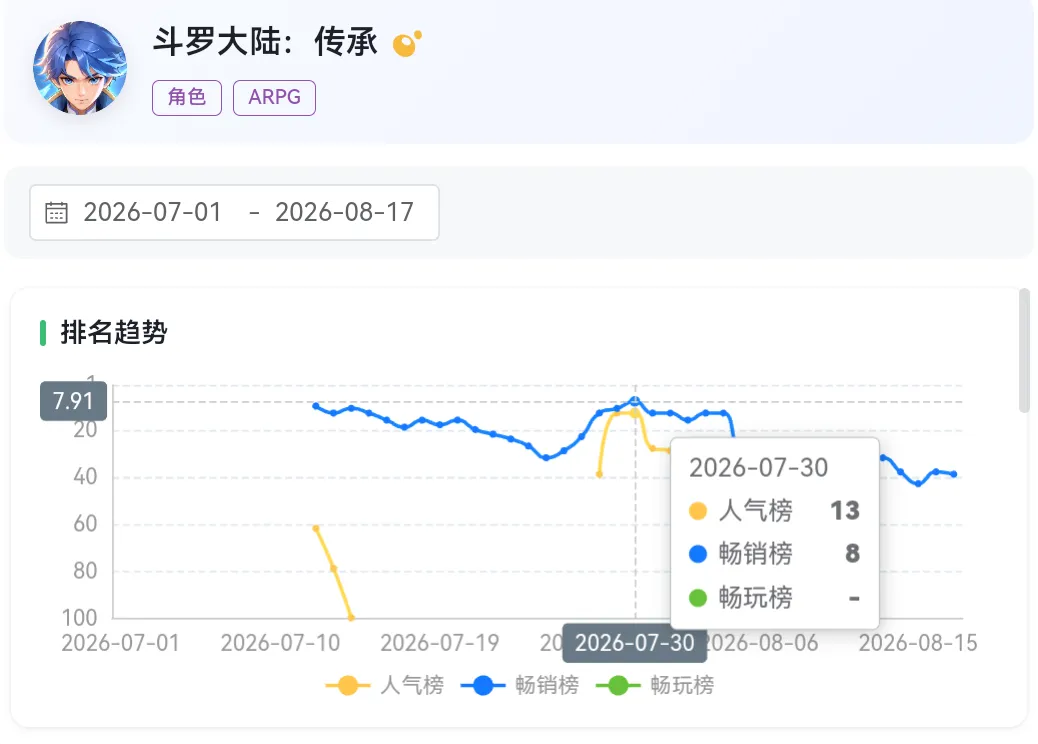1038x744 pixels.
Task: Click the page vertical scrollbar thumb
Action: [1024, 350]
